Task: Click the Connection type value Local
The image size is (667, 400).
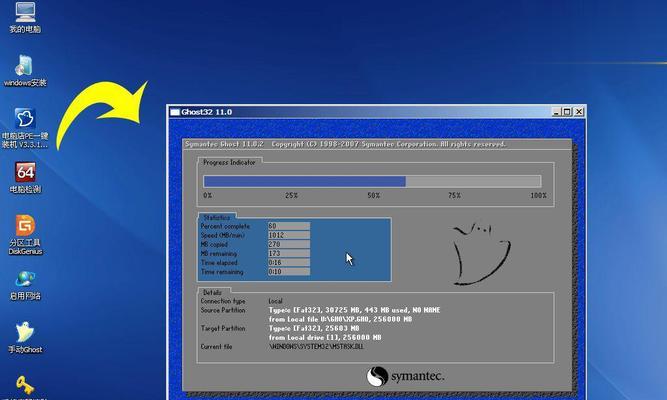Action: point(276,301)
